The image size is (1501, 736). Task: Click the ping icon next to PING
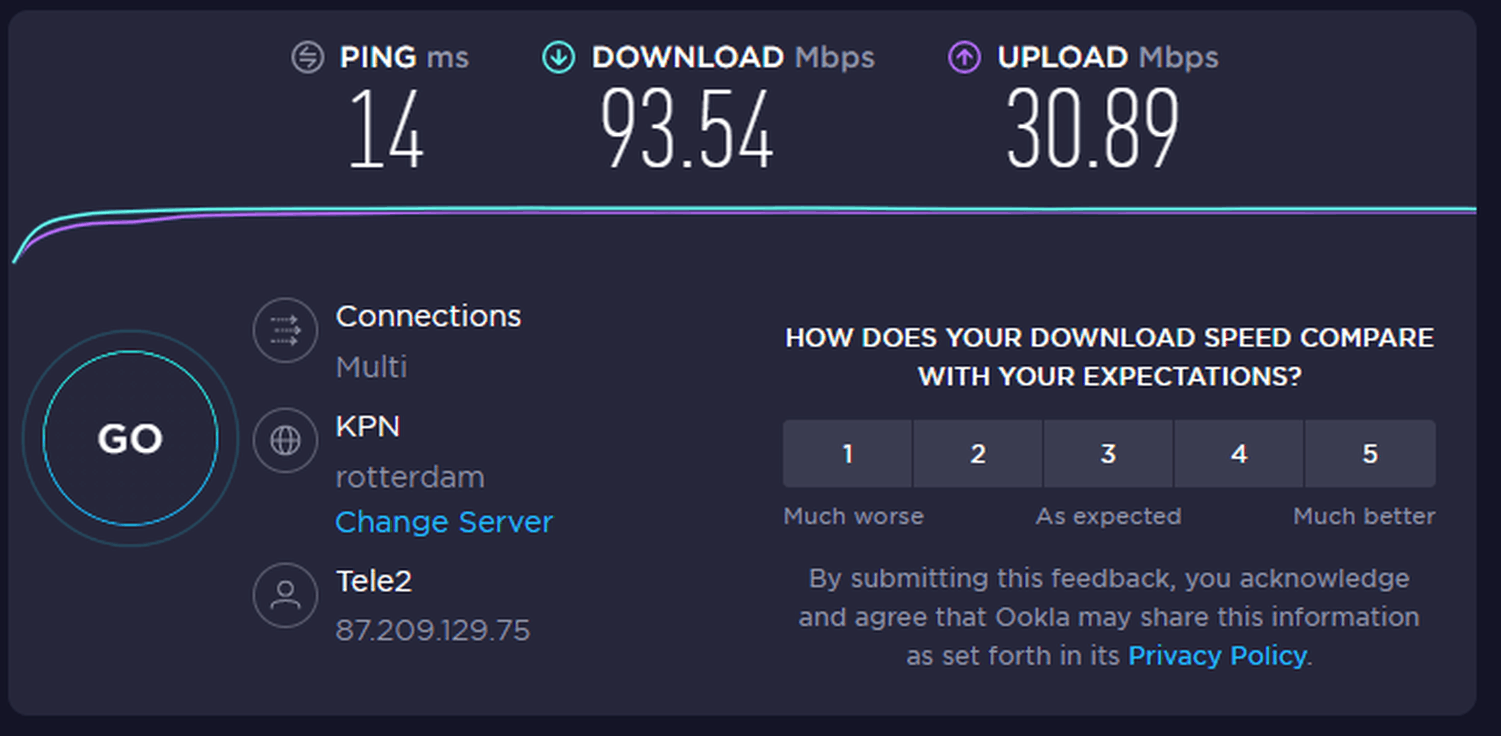point(307,57)
